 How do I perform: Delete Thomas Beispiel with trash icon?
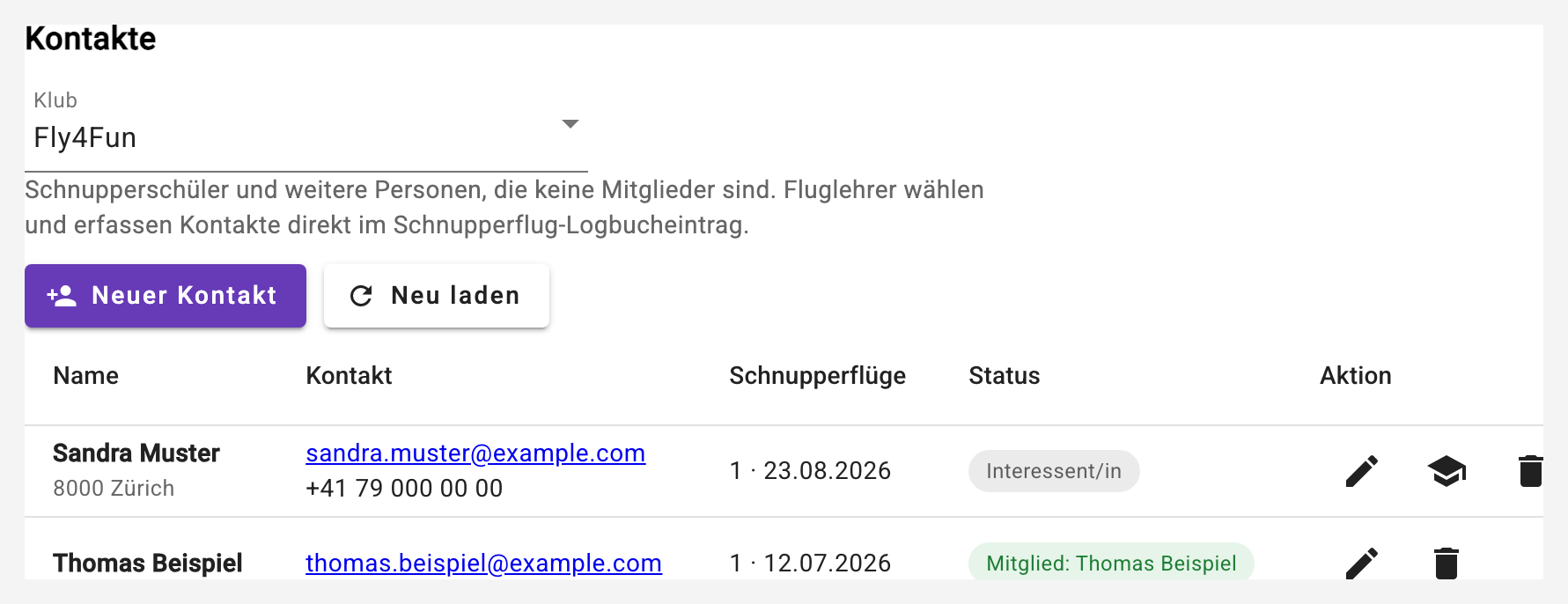(1447, 563)
